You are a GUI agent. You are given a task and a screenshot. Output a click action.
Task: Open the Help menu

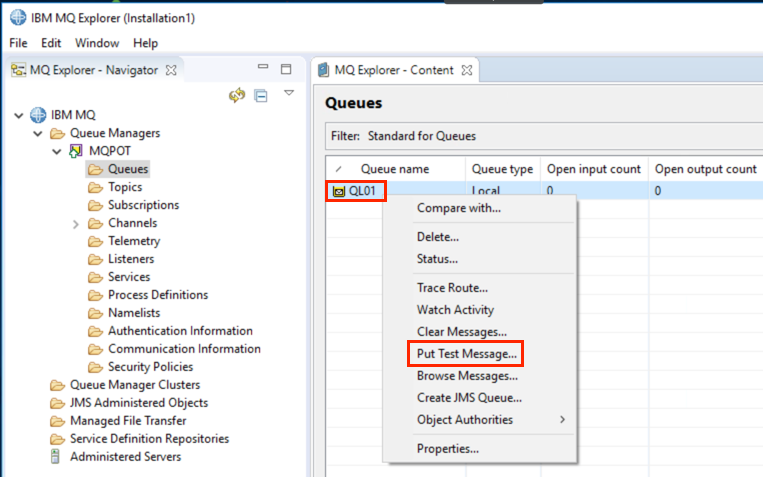click(x=145, y=43)
